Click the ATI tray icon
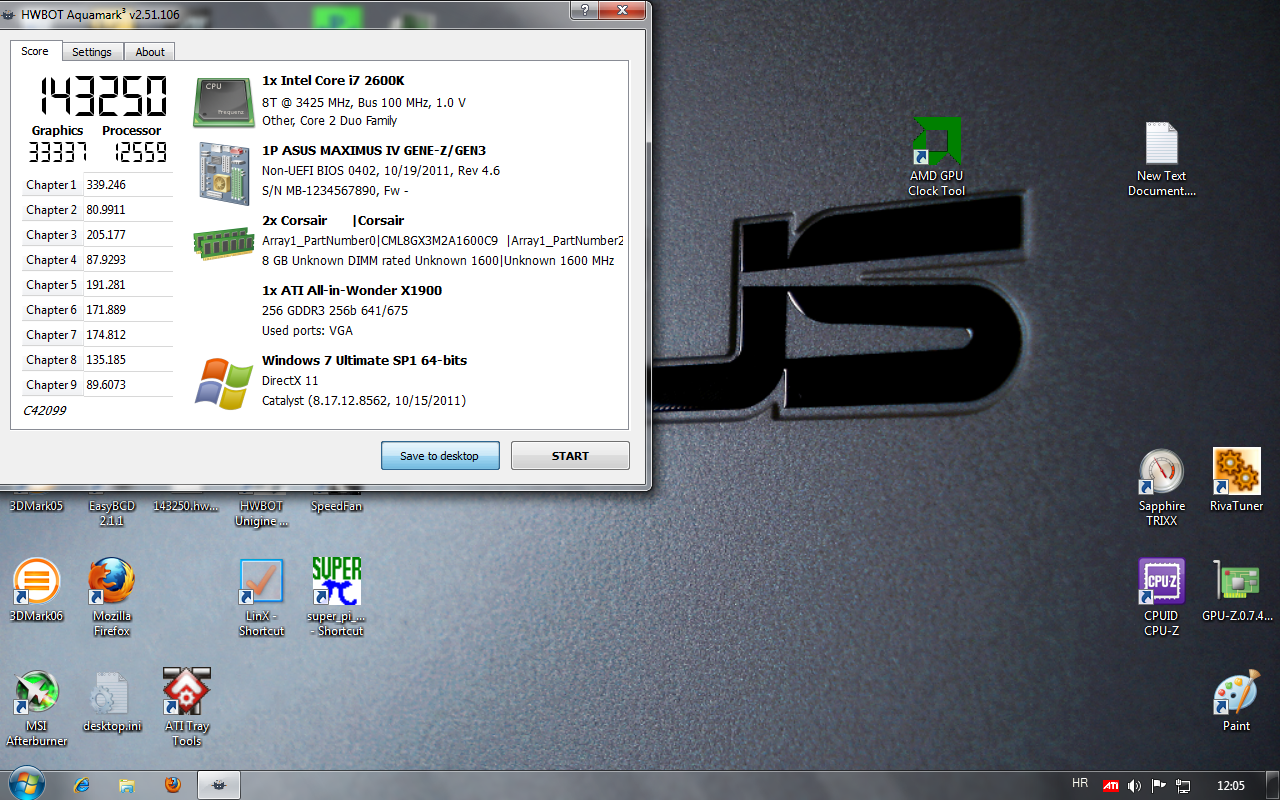This screenshot has width=1280, height=800. (1111, 785)
